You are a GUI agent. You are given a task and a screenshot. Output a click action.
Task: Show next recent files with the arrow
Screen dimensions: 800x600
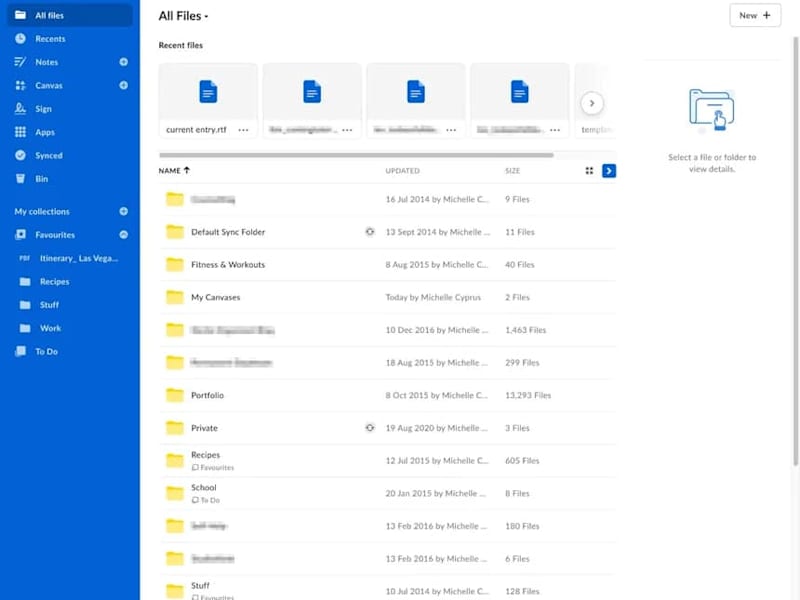(x=592, y=103)
